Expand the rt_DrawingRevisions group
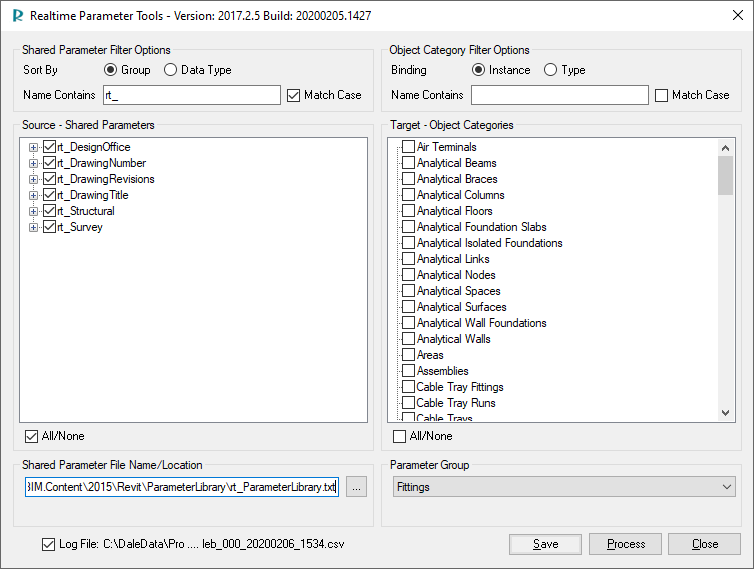 pos(33,179)
